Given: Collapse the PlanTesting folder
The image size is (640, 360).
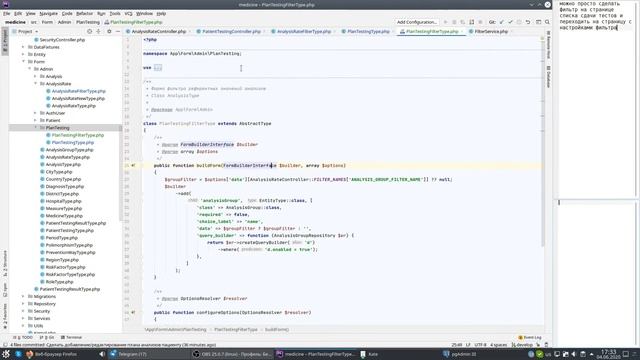Looking at the screenshot, I should click(36, 128).
